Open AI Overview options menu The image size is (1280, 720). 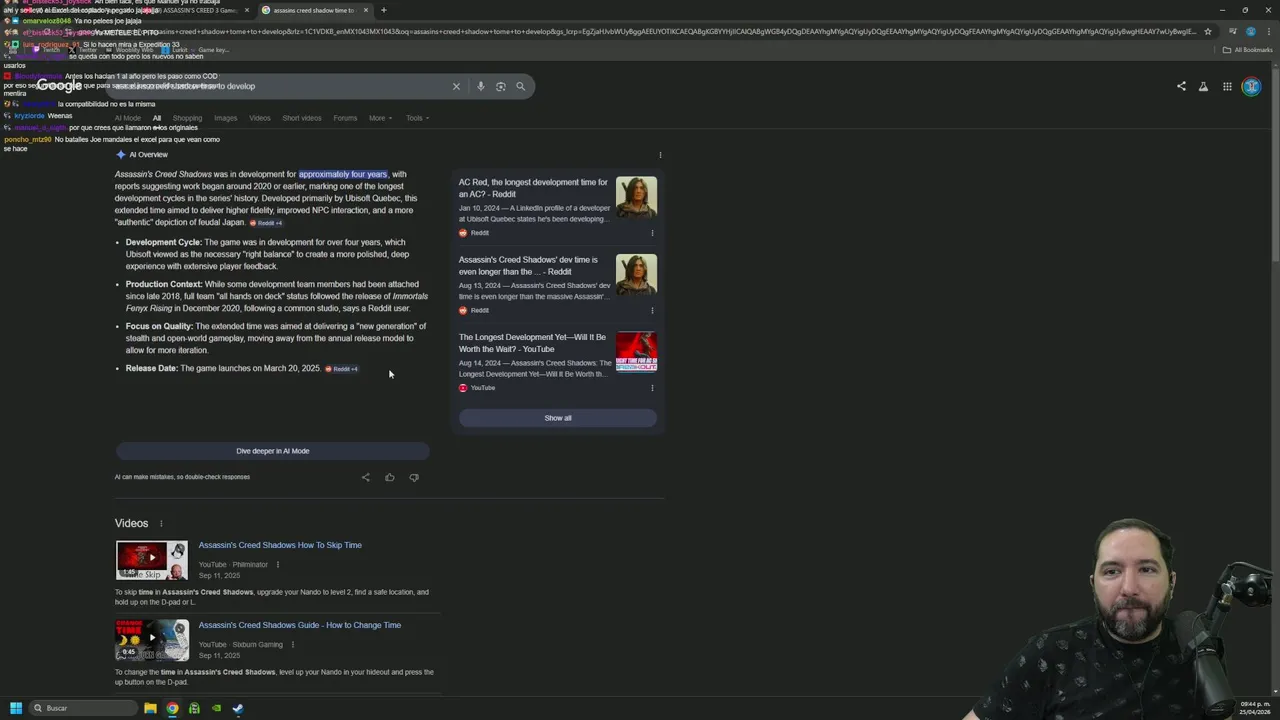point(660,155)
